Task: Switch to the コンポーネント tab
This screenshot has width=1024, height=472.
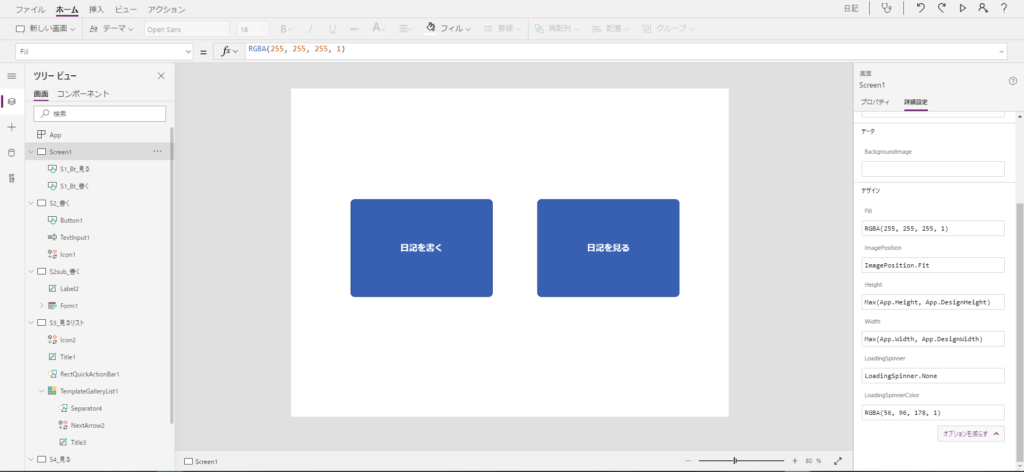Action: (83, 94)
